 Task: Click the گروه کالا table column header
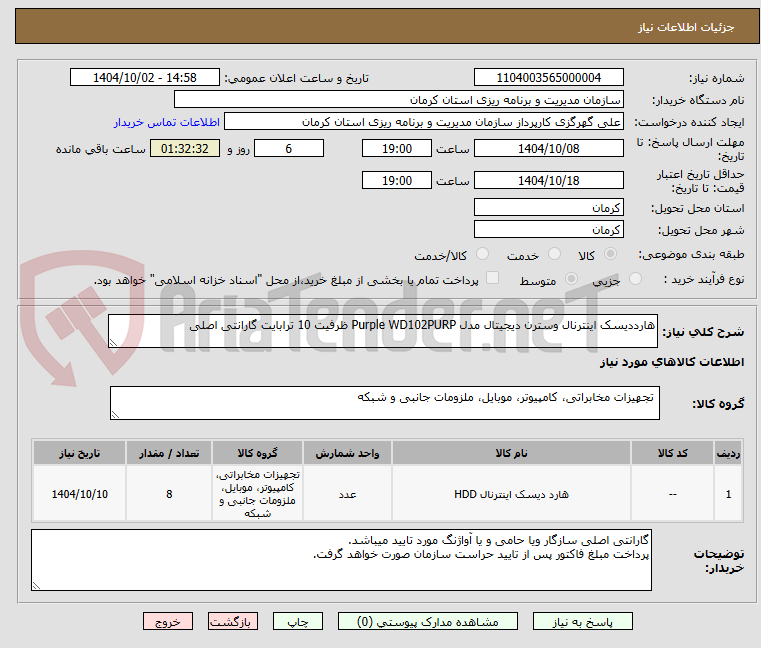pyautogui.click(x=257, y=453)
